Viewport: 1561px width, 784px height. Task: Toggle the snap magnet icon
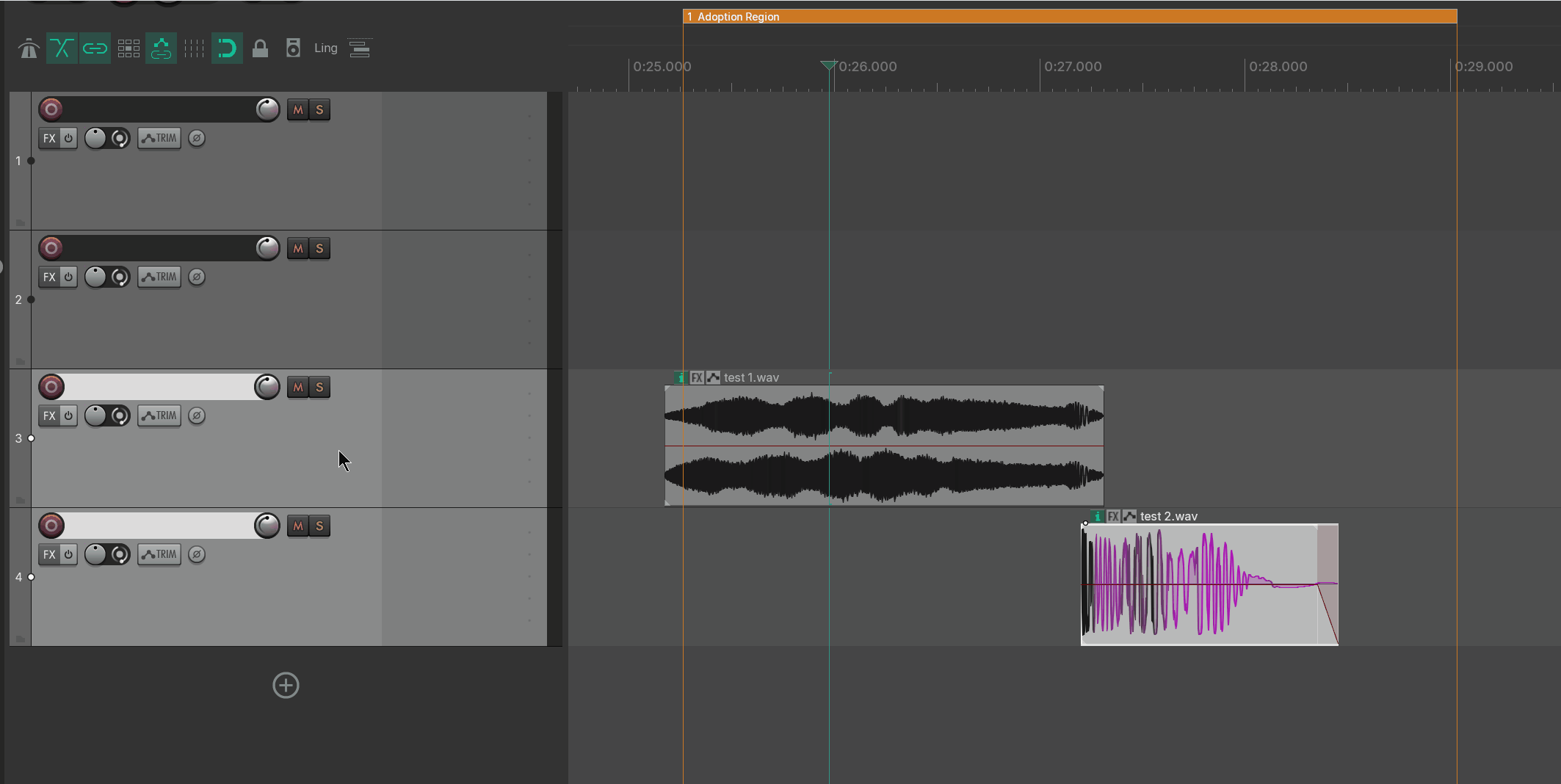(227, 48)
